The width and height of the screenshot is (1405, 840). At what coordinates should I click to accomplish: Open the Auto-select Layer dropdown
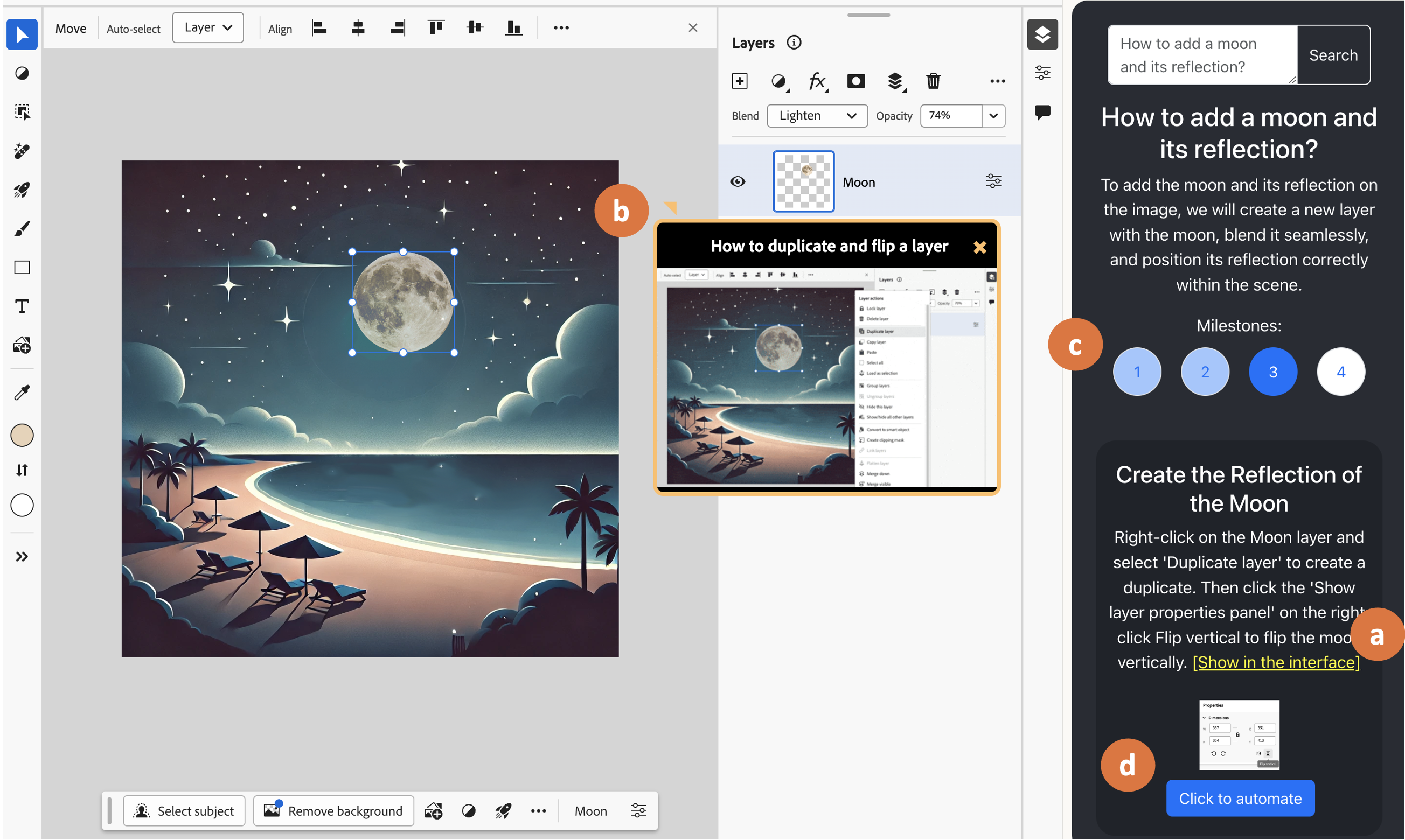[x=208, y=28]
